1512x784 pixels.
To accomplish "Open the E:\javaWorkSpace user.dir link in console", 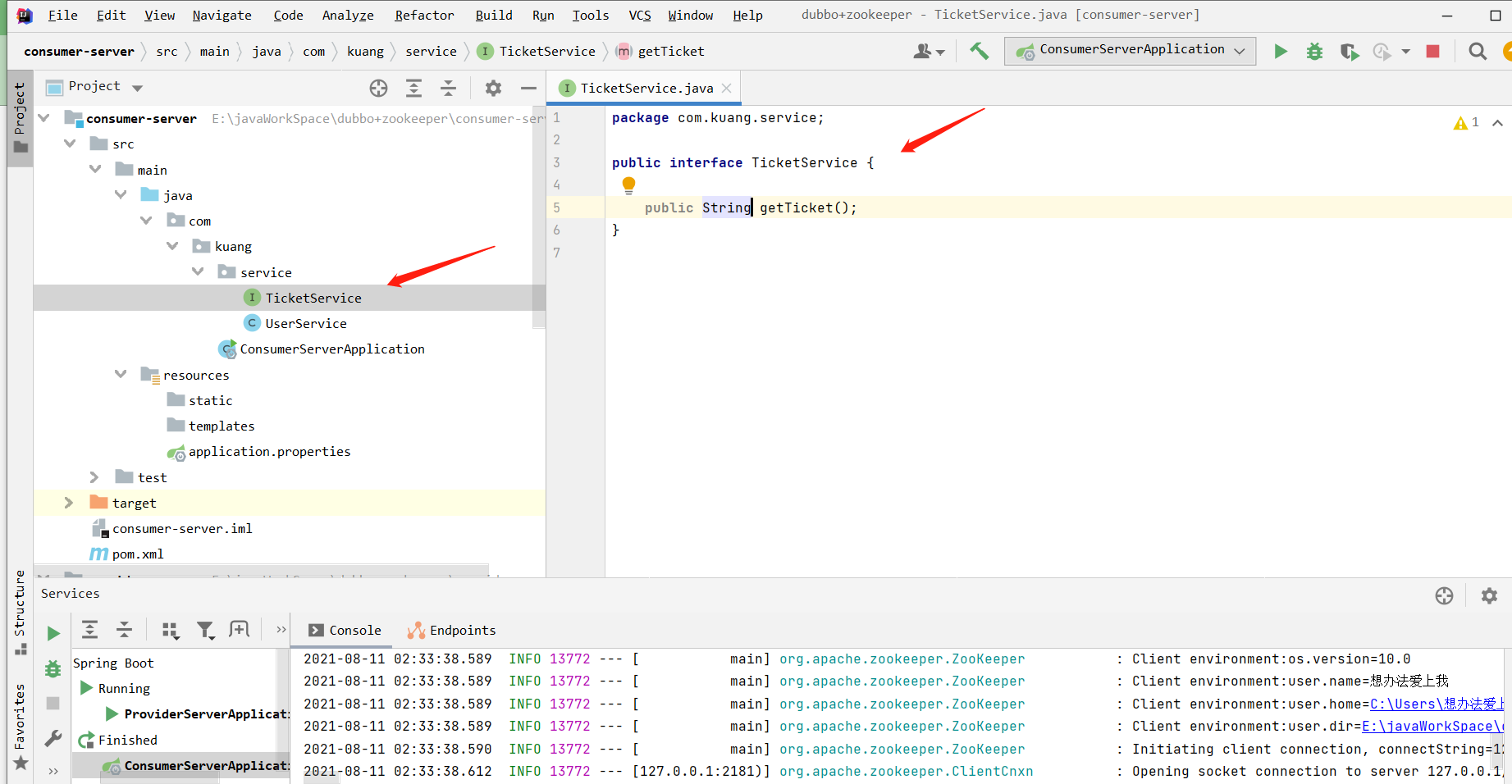I will coord(1432,726).
